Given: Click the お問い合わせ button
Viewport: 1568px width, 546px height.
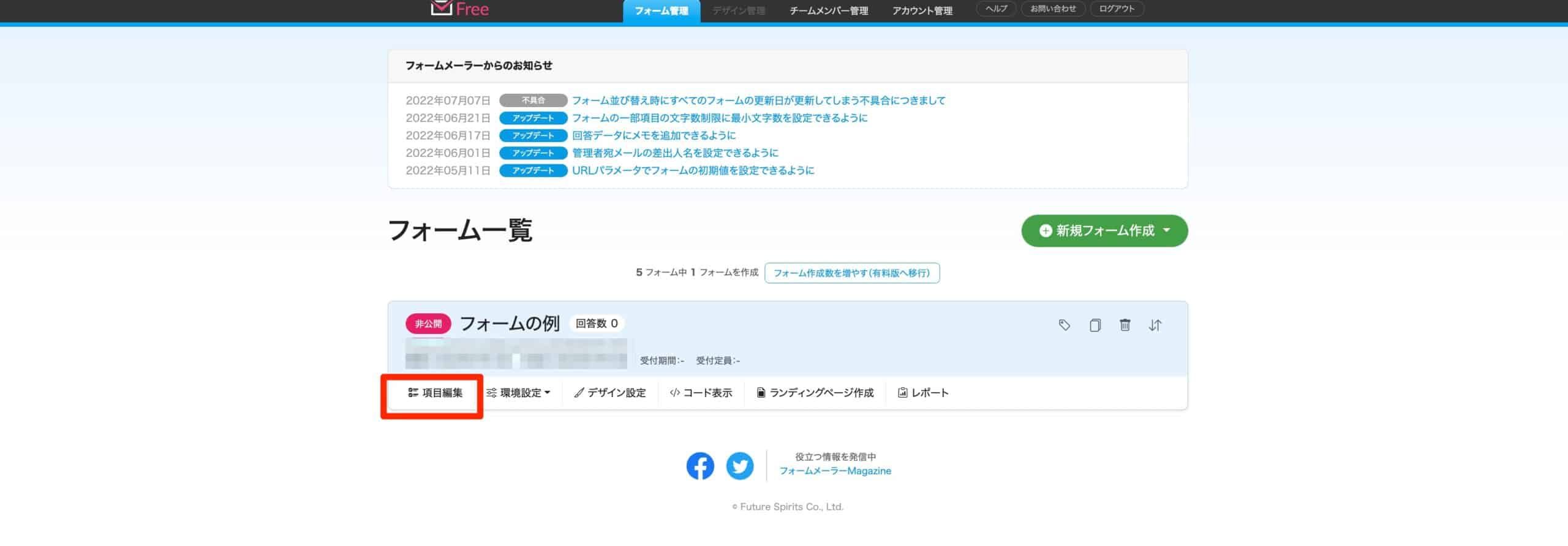Looking at the screenshot, I should click(1053, 9).
